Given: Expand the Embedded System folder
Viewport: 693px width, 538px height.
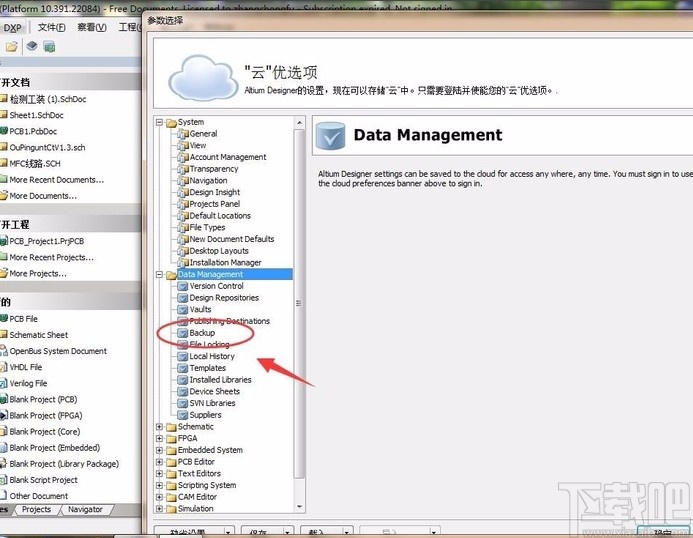Looking at the screenshot, I should (x=160, y=450).
